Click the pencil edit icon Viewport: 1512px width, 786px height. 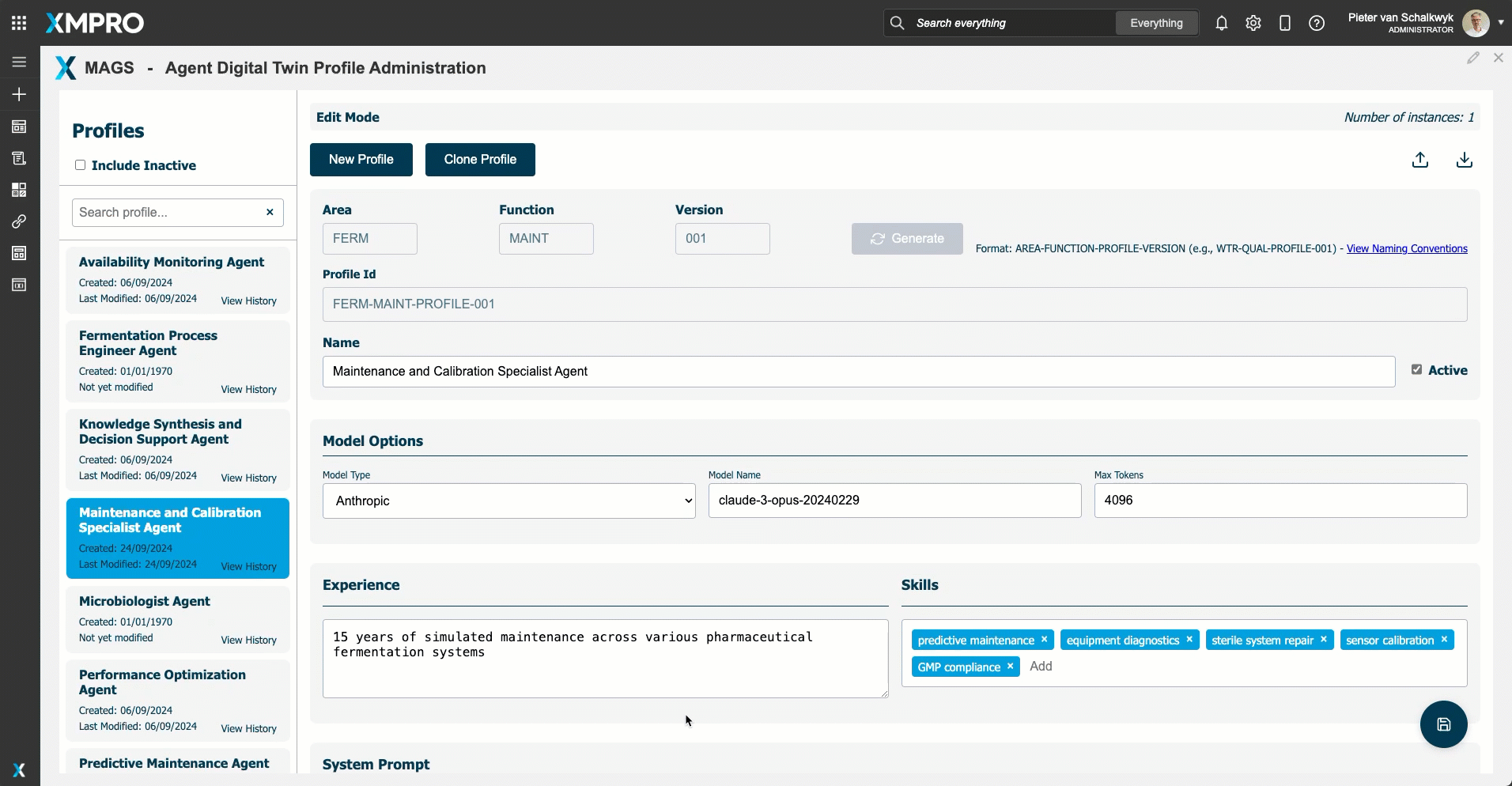1472,58
